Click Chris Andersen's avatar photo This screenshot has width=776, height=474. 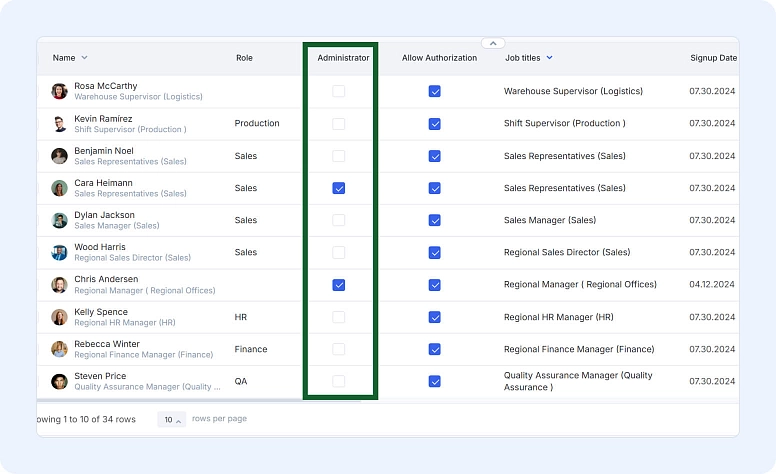(x=60, y=285)
